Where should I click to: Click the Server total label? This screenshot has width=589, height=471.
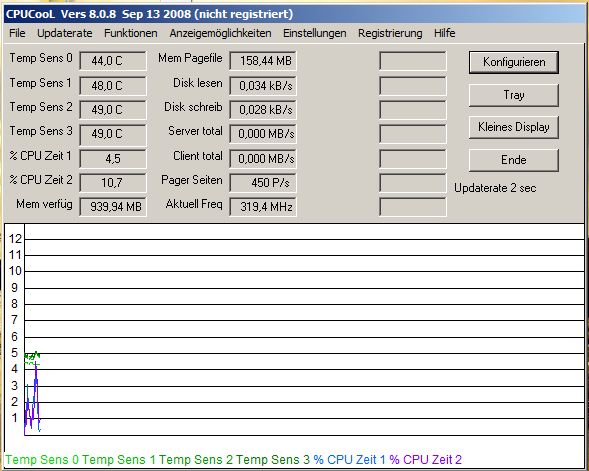195,131
